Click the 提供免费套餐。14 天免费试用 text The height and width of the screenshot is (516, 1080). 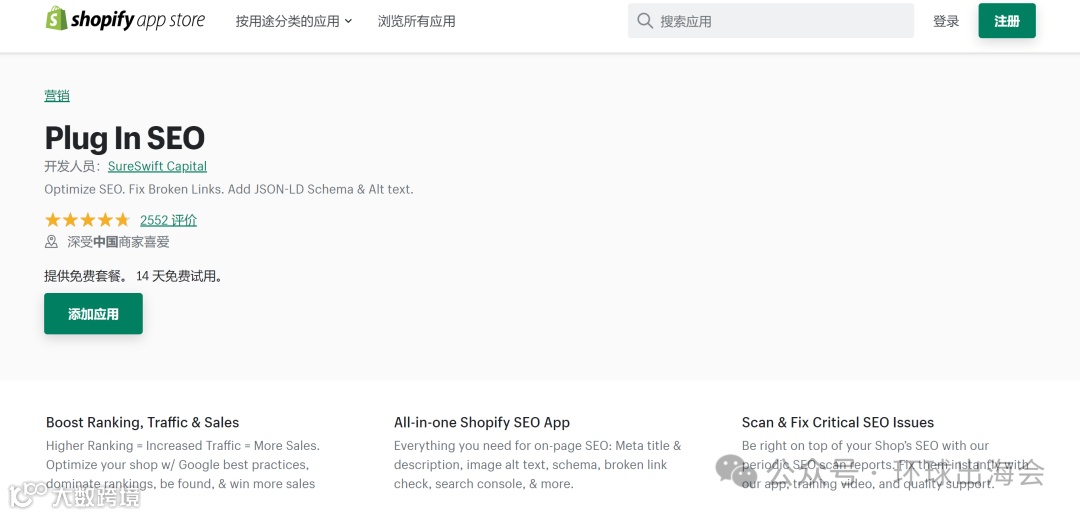click(x=134, y=276)
